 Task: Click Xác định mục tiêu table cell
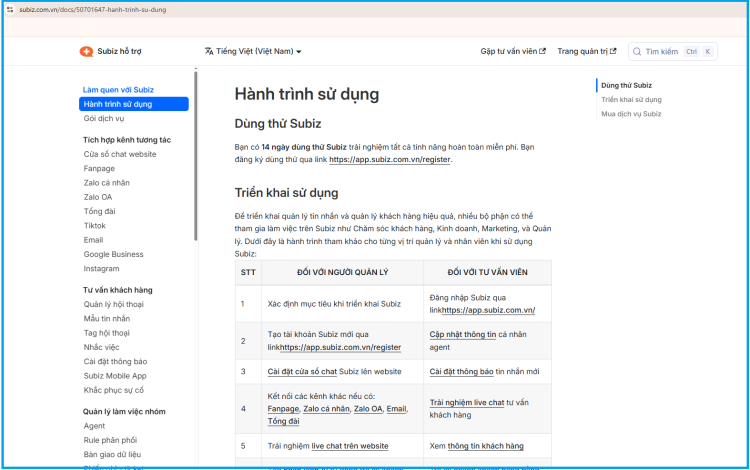click(x=342, y=304)
